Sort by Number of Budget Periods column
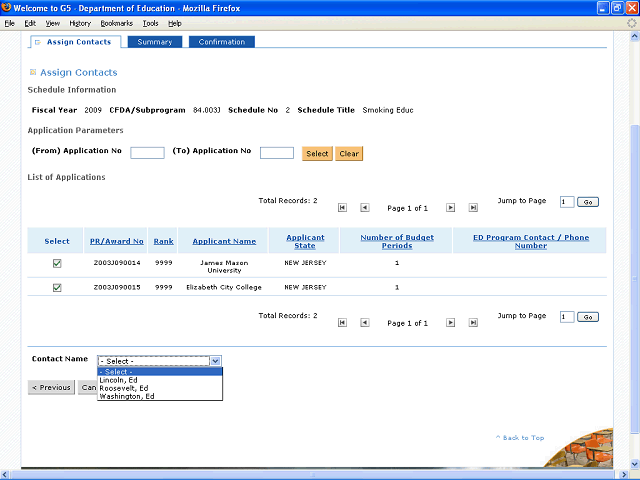The width and height of the screenshot is (640, 480). coord(397,241)
